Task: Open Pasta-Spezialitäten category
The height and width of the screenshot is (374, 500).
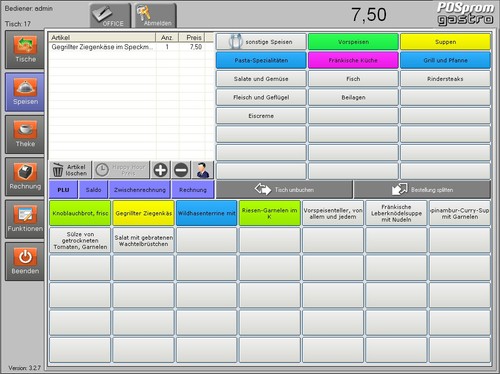Action: [x=261, y=60]
